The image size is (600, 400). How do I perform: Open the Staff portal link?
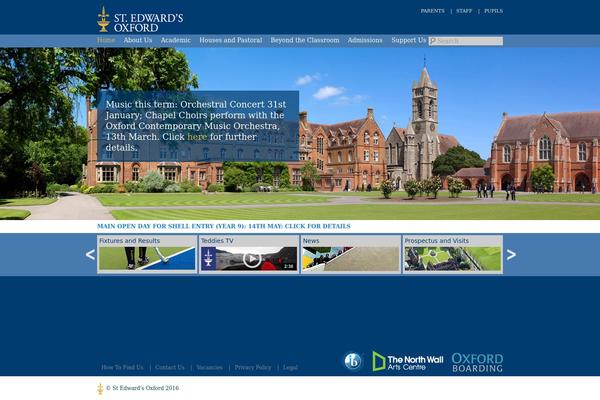click(464, 11)
